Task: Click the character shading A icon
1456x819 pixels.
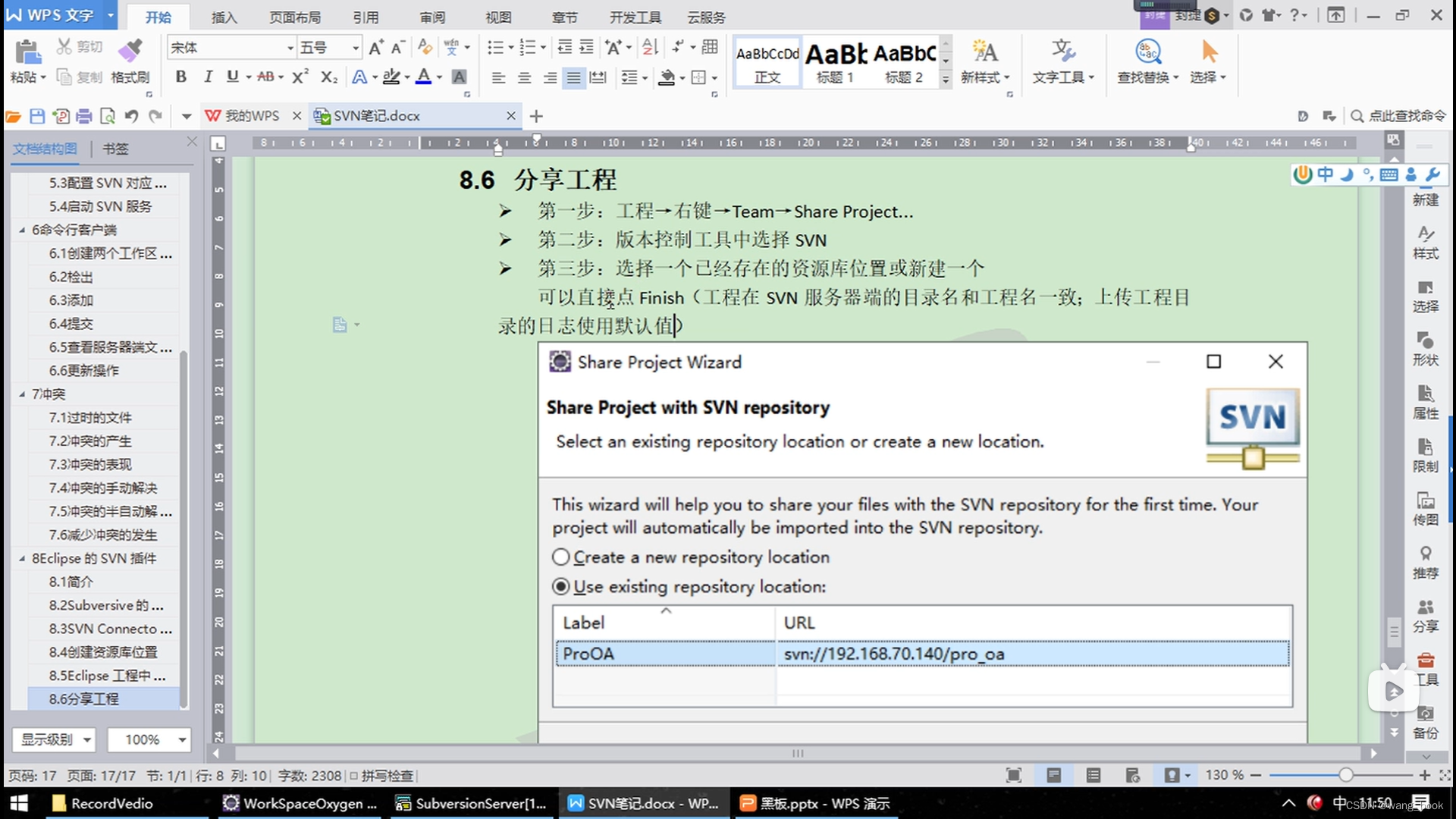Action: pos(459,77)
